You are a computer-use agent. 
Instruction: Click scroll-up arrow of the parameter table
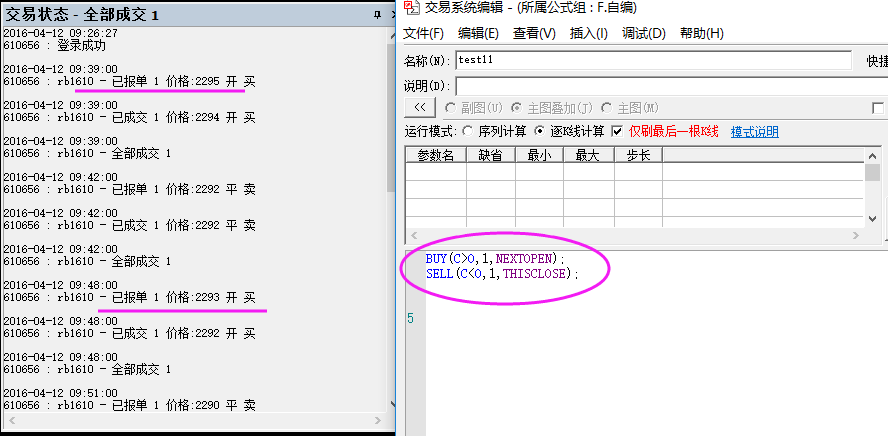(x=872, y=155)
